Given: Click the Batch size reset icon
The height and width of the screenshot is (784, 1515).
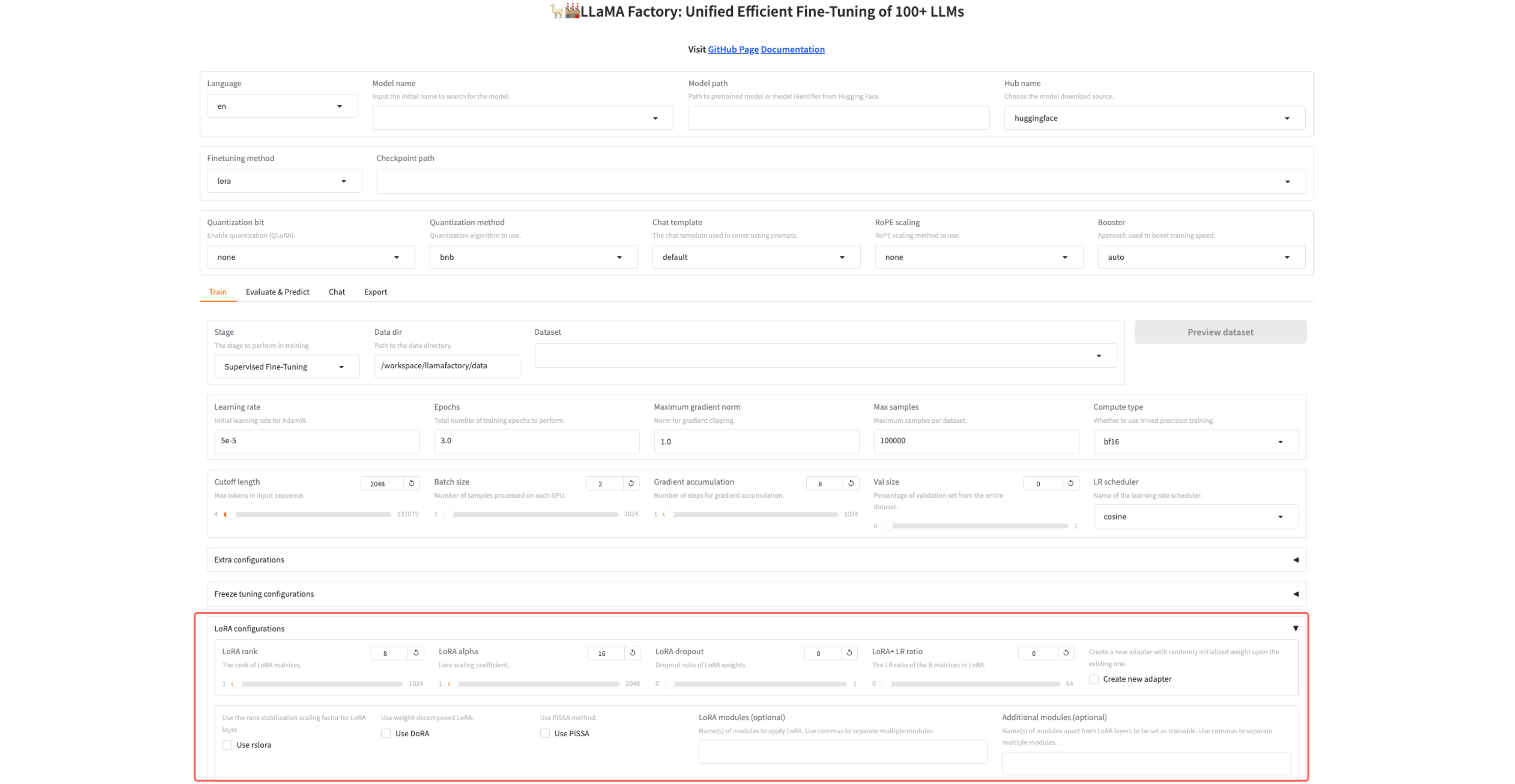Looking at the screenshot, I should [631, 483].
